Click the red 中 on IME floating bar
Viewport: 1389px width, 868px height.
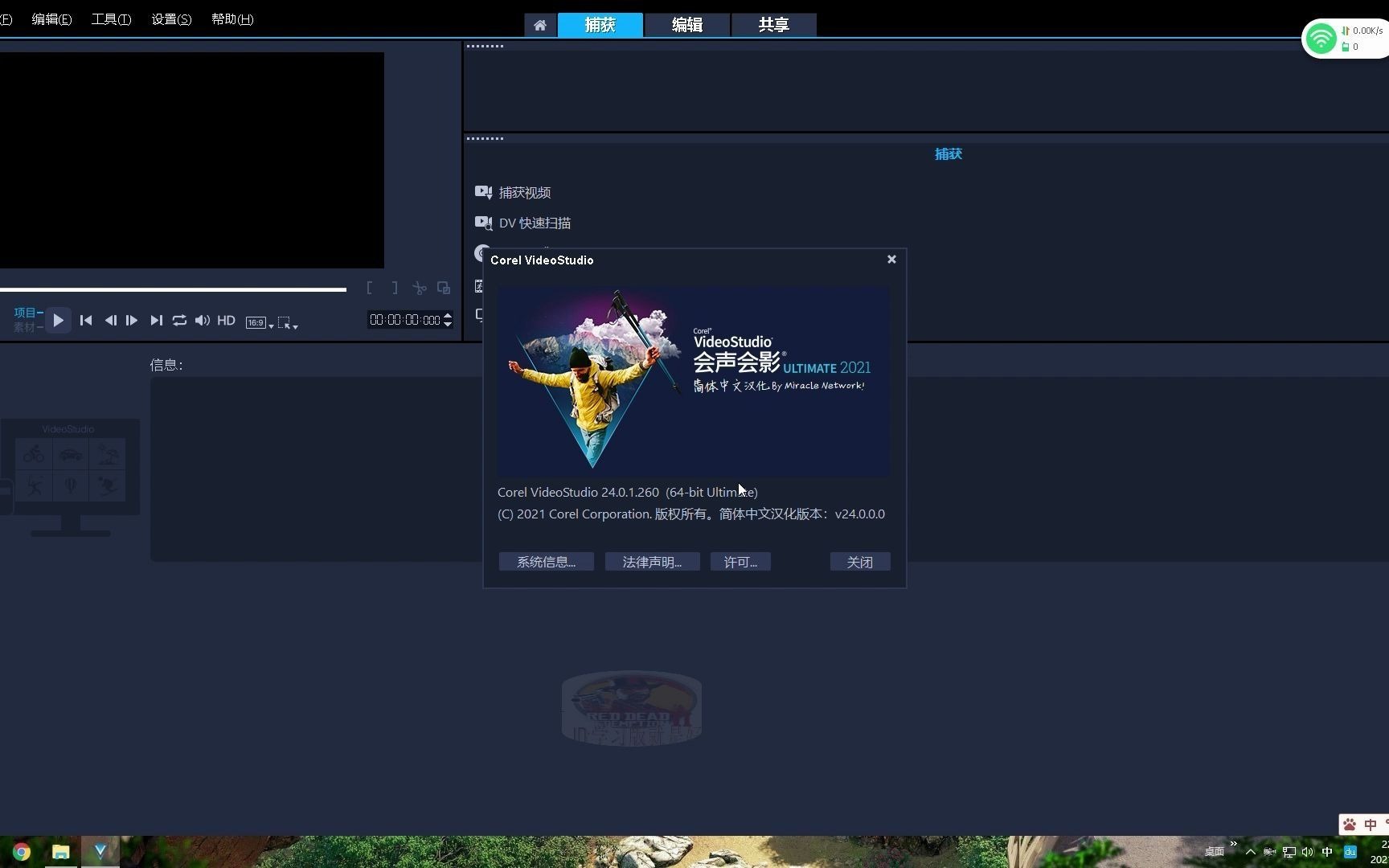pyautogui.click(x=1371, y=825)
